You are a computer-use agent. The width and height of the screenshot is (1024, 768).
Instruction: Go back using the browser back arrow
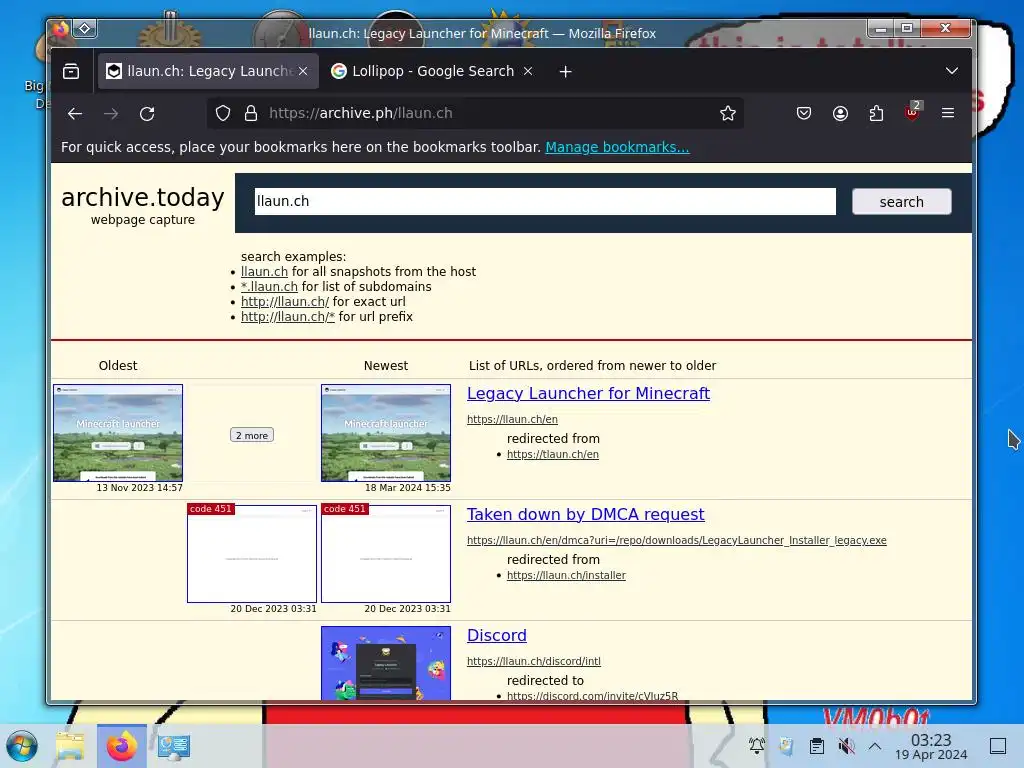[74, 114]
